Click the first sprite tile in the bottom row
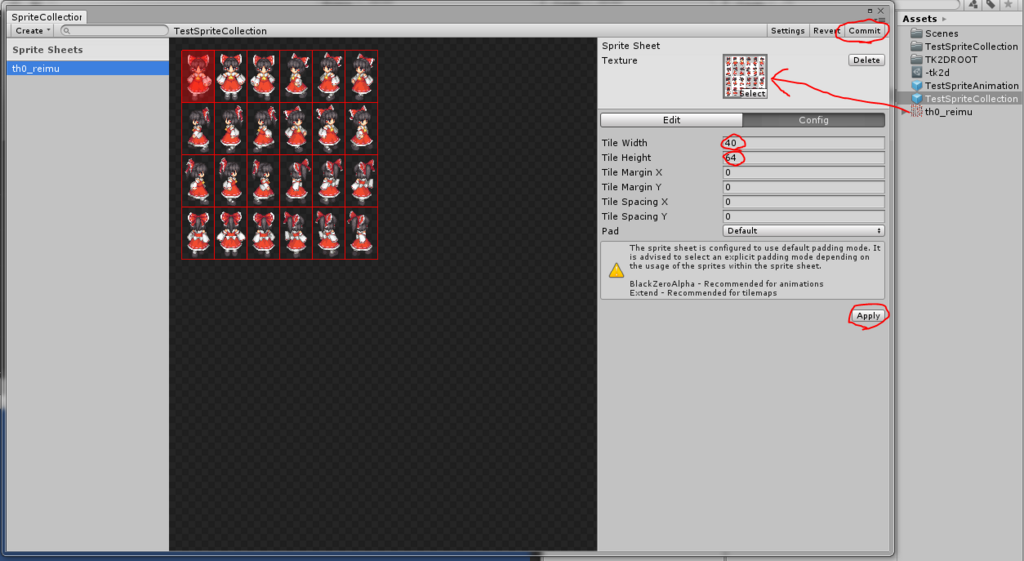 pos(198,233)
